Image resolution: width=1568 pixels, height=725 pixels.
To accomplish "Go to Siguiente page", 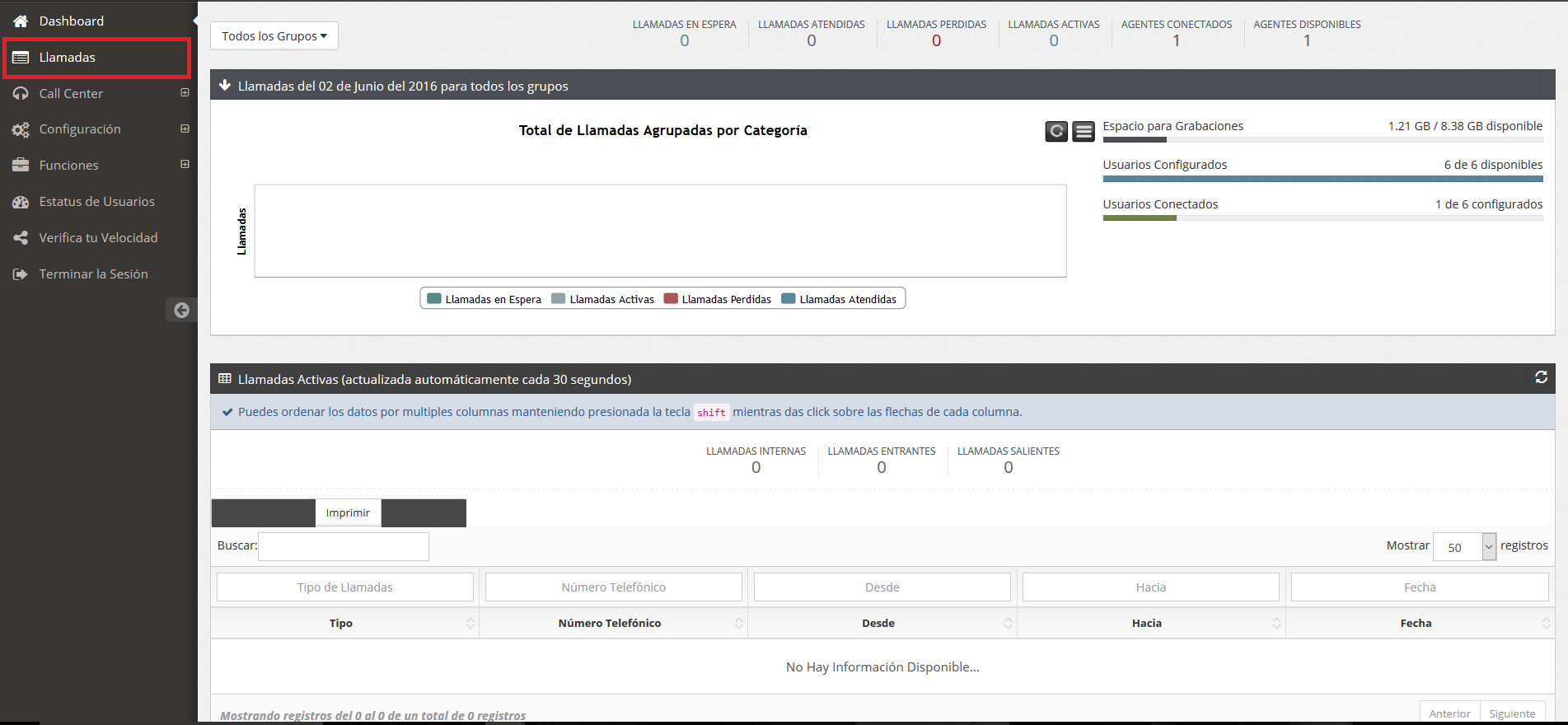I will point(1512,713).
